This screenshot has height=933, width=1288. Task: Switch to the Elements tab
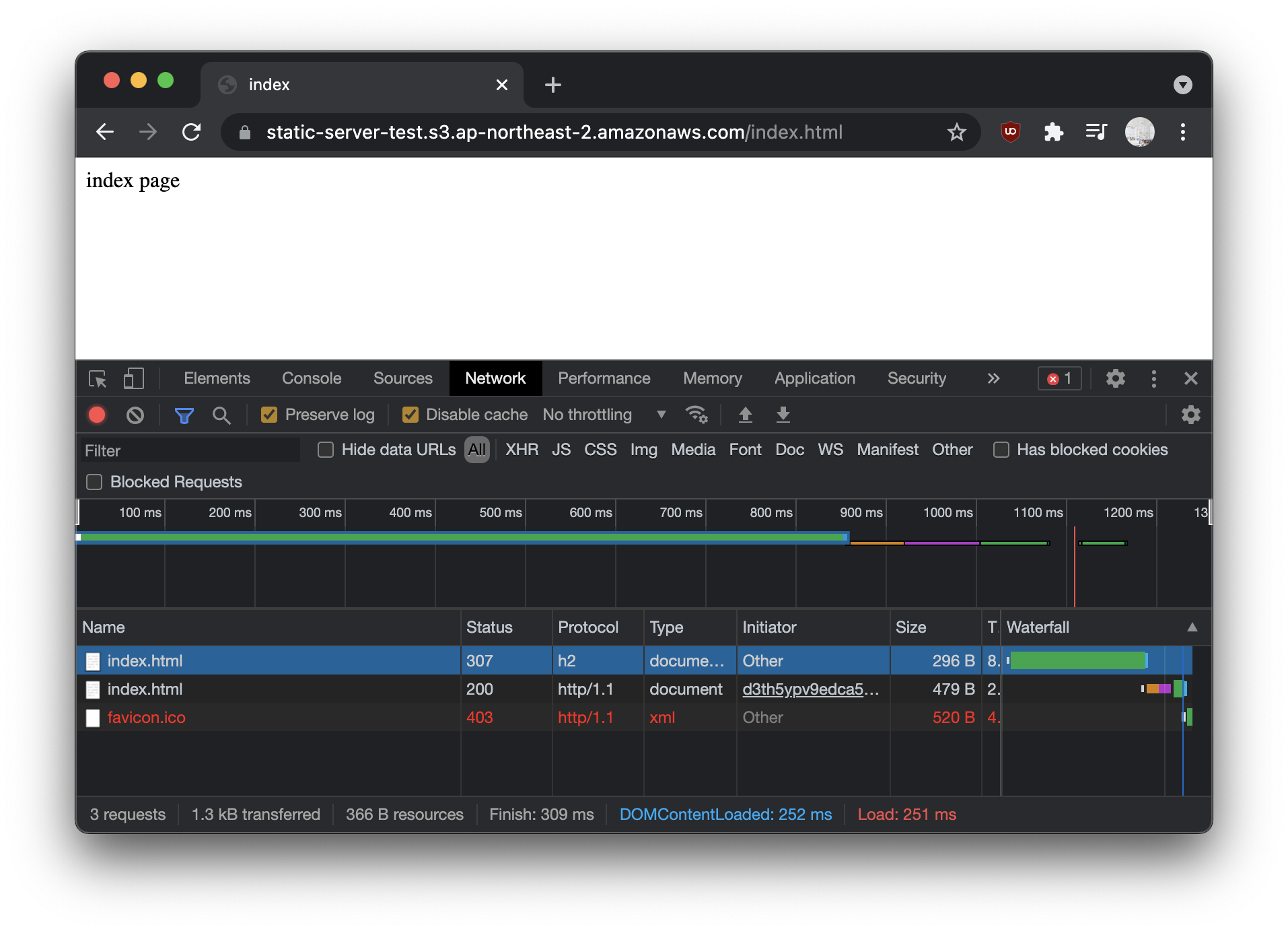[217, 378]
